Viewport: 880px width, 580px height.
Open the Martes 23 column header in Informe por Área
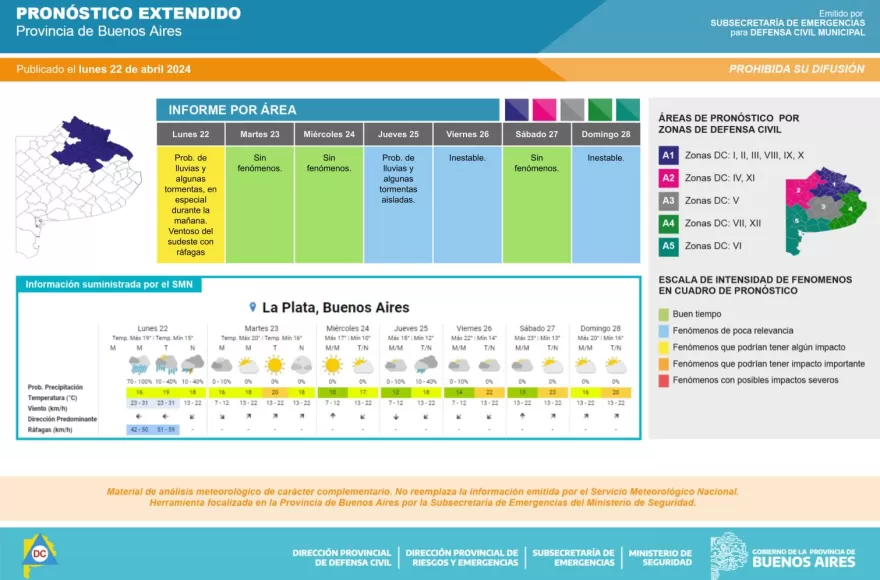[260, 134]
